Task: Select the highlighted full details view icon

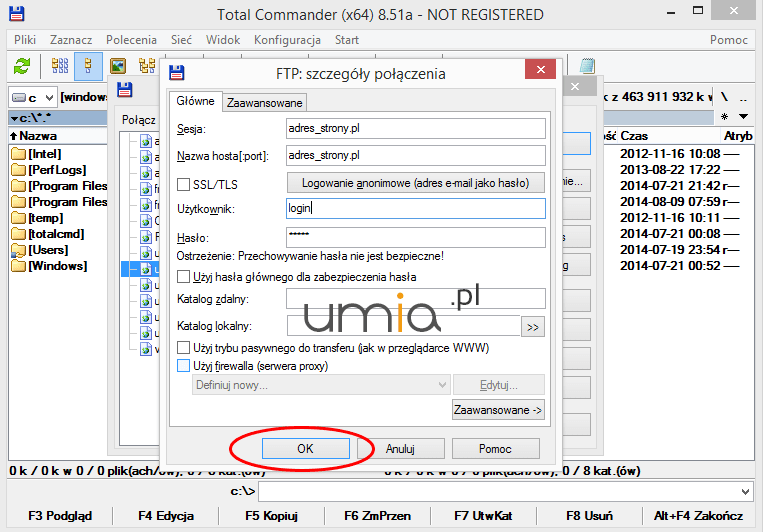Action: point(88,66)
